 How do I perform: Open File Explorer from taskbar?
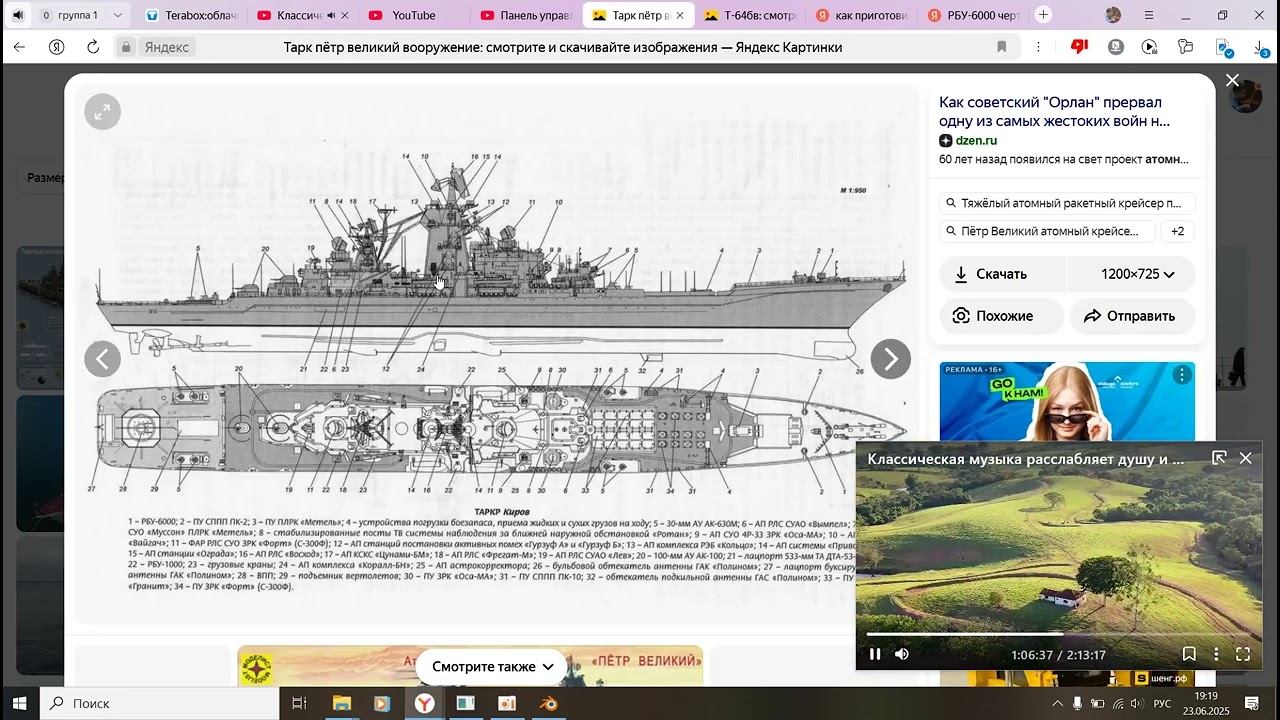click(x=341, y=703)
